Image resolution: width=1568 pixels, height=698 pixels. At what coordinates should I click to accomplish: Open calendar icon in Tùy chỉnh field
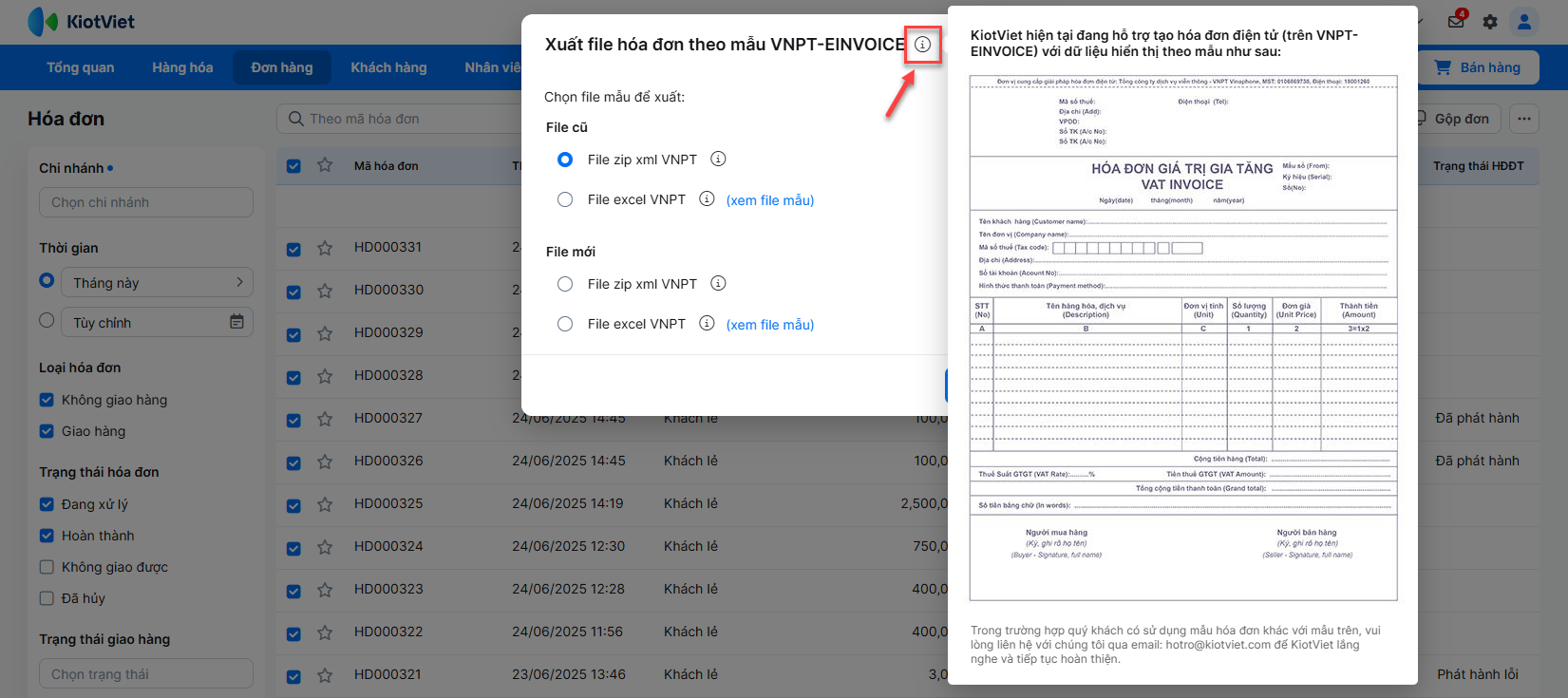236,322
